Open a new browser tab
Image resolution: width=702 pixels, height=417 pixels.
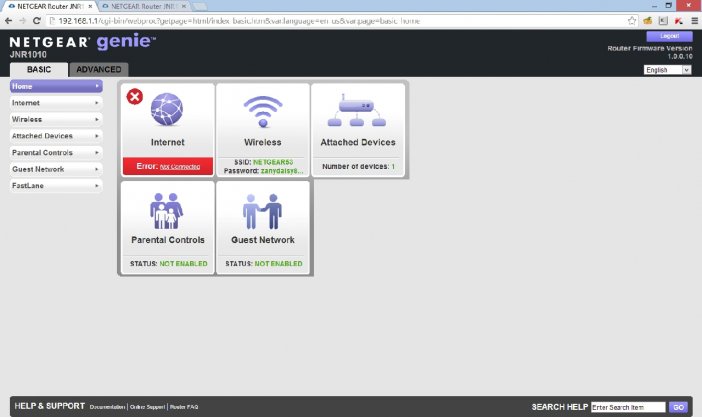pyautogui.click(x=199, y=7)
